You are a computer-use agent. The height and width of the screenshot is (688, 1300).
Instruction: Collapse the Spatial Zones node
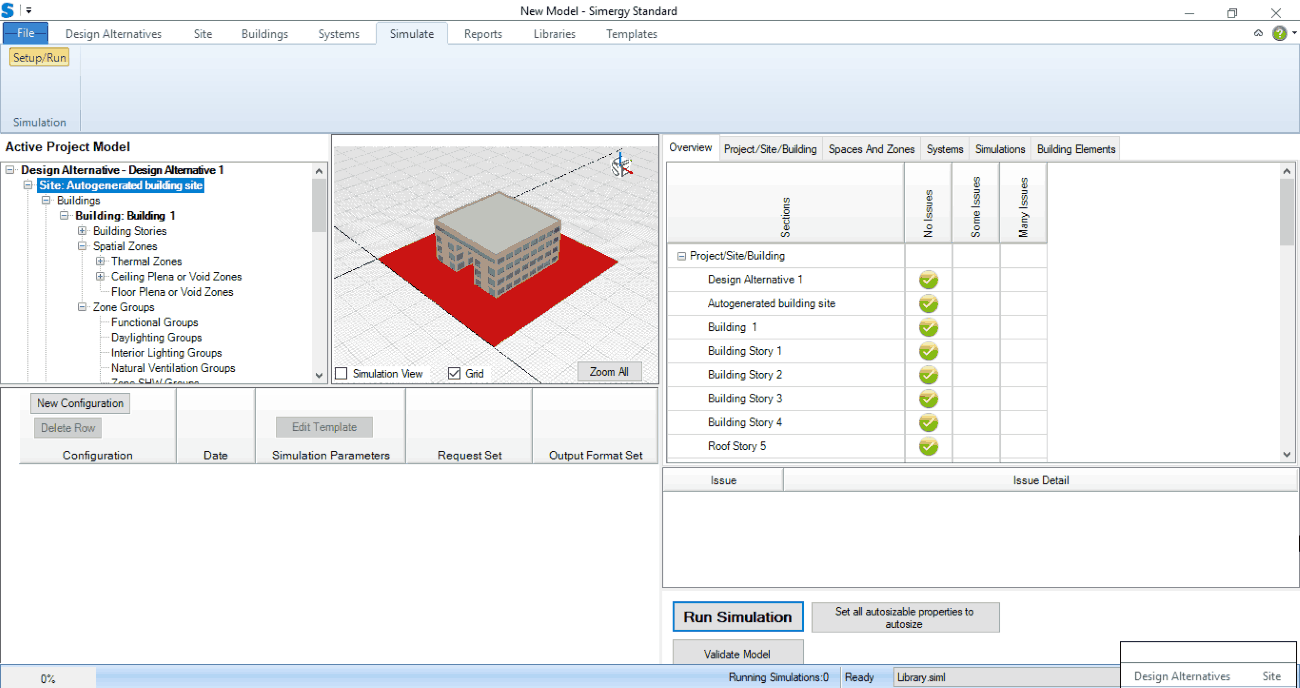[82, 246]
